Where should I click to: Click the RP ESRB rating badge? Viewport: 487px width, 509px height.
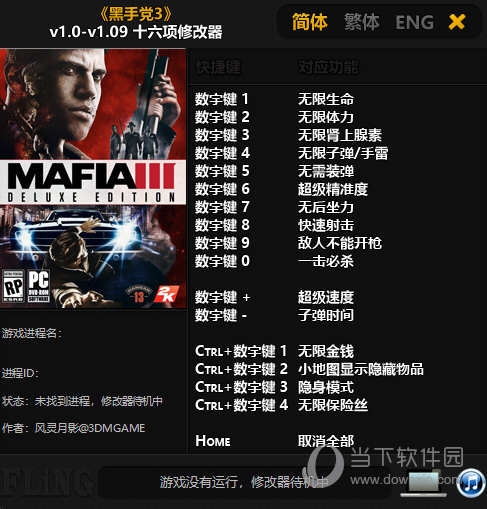pos(13,287)
